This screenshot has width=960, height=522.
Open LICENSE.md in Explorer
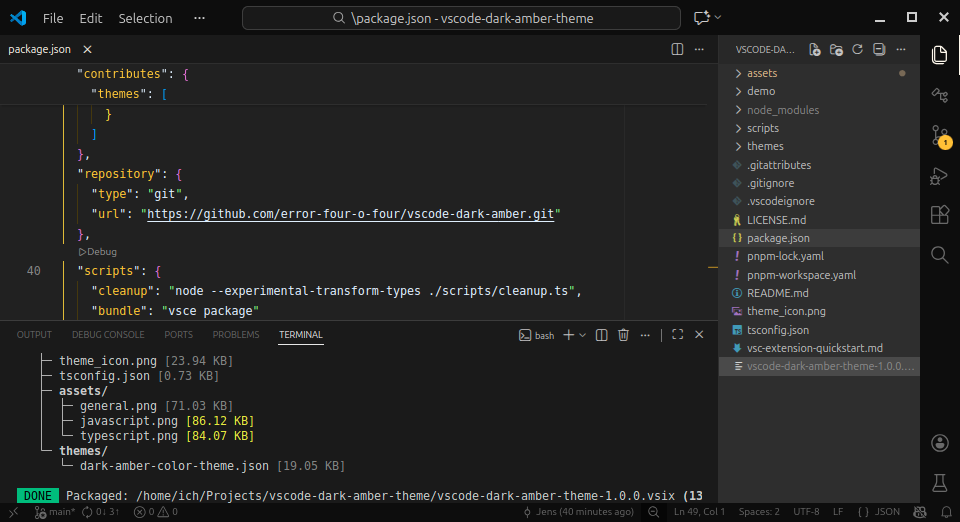819,220
